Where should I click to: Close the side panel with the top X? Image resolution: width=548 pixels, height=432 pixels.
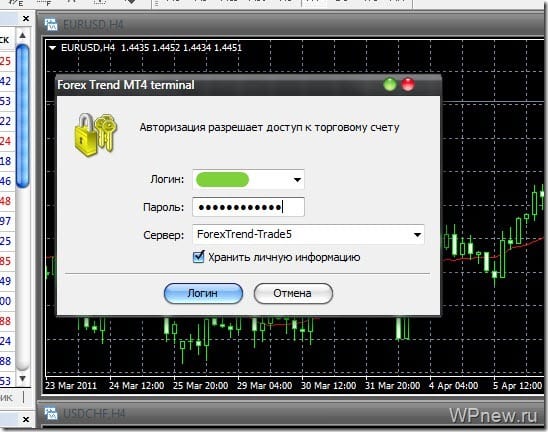click(x=26, y=19)
